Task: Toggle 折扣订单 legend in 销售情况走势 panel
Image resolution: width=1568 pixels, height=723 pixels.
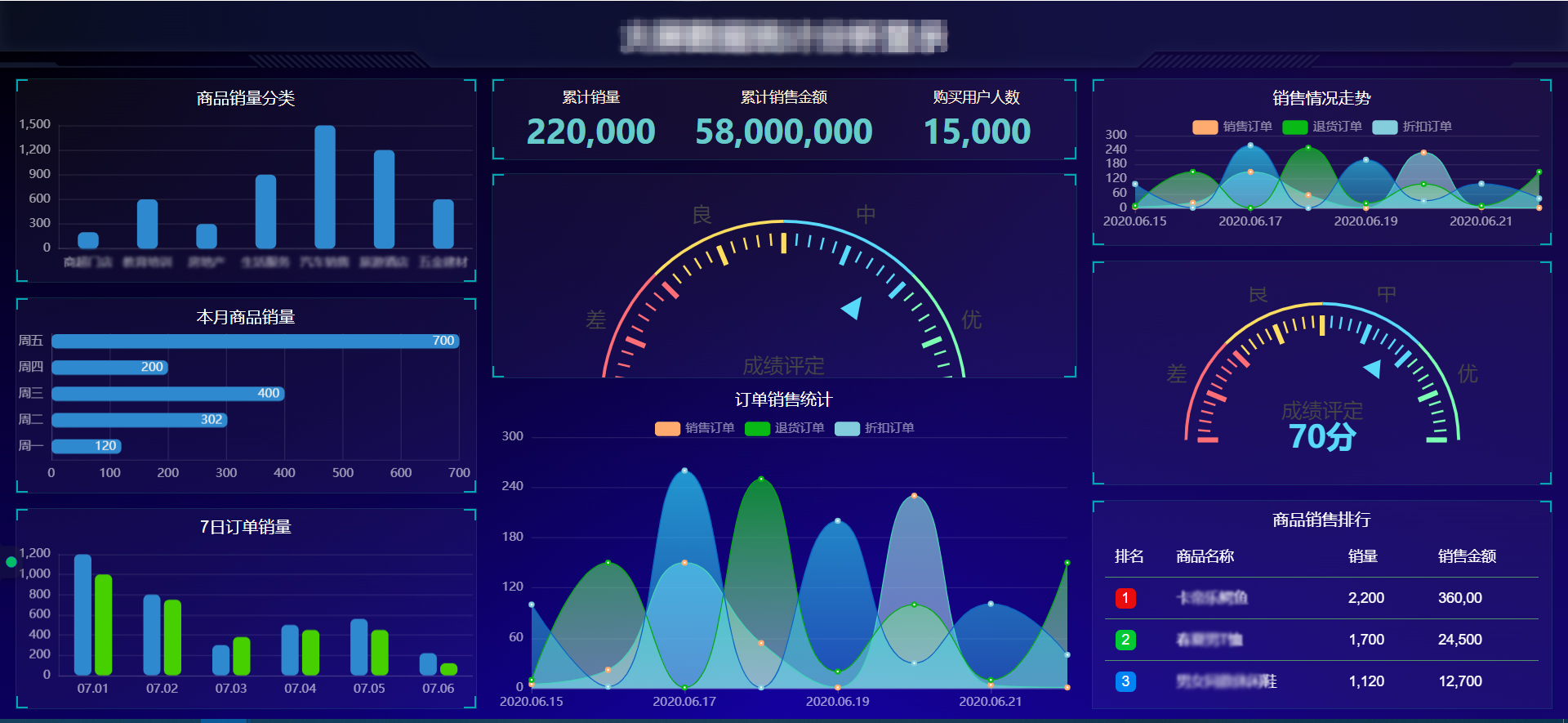Action: coord(1411,127)
